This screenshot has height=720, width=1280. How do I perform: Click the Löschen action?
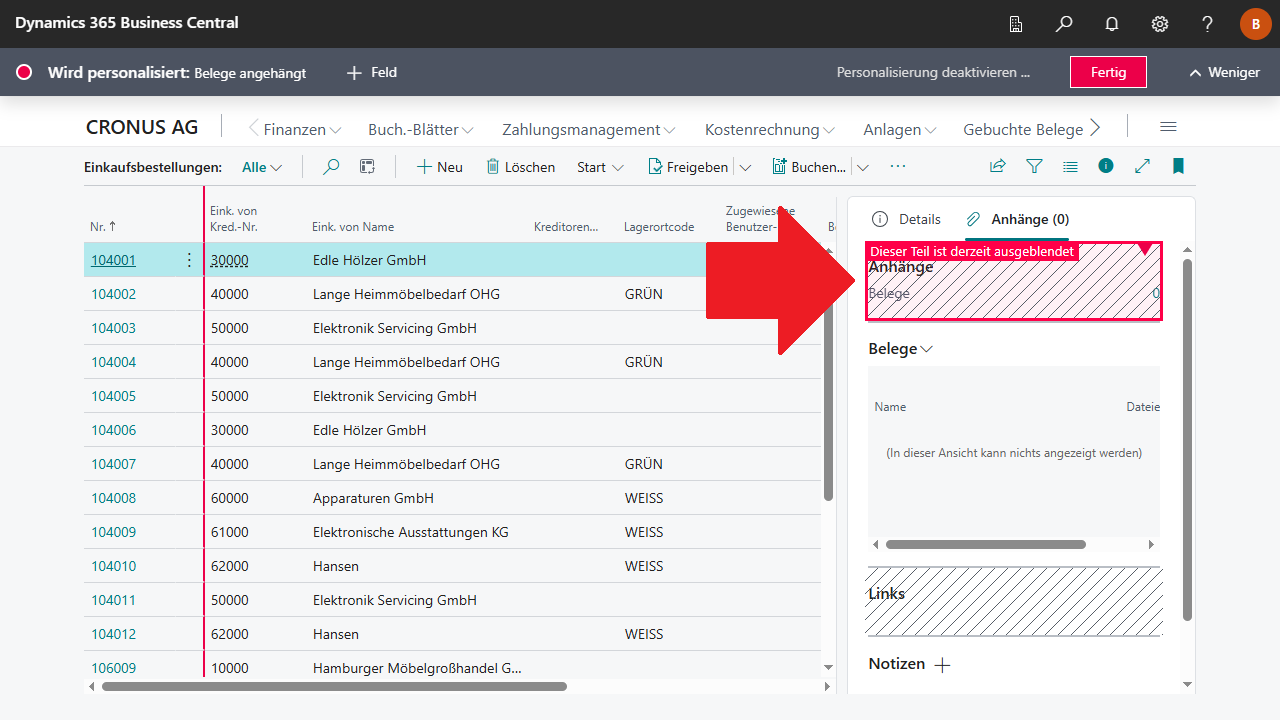[521, 167]
